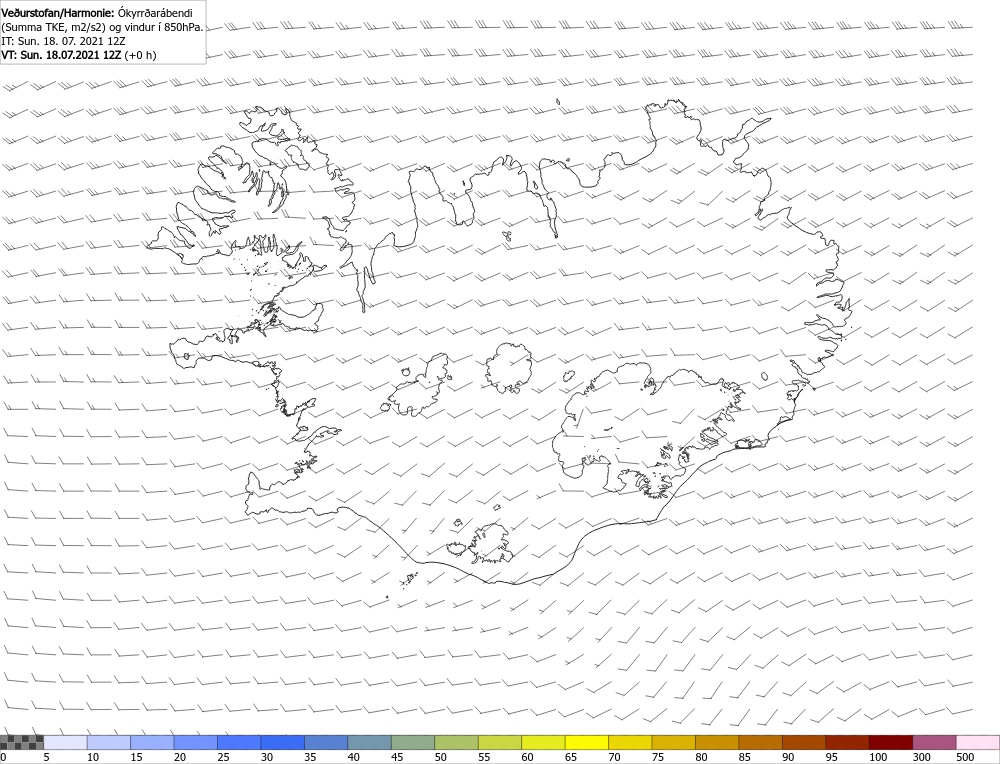
Task: Click the legend label '95'
Action: [x=832, y=757]
